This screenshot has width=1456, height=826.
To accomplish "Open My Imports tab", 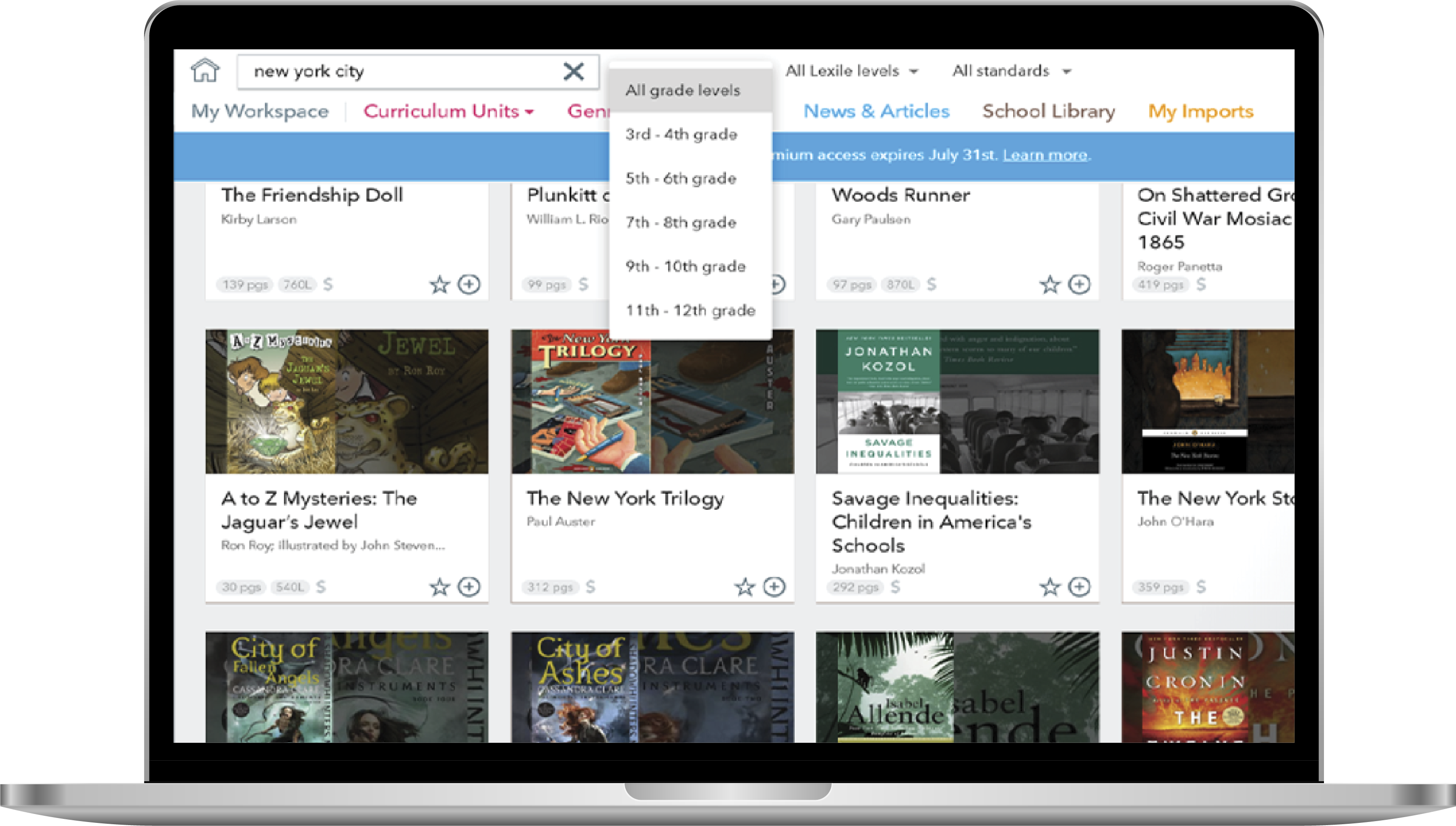I will click(x=1200, y=111).
